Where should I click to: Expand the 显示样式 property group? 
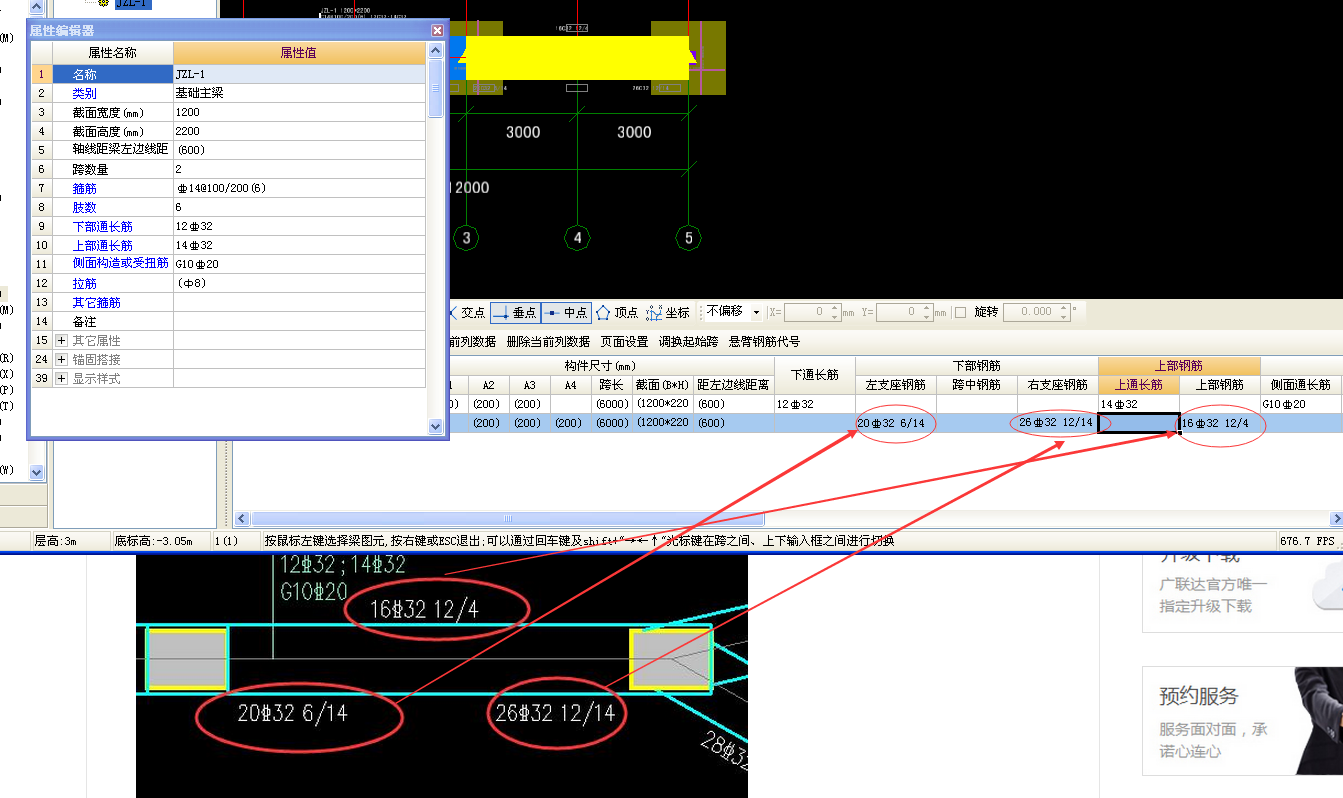click(x=61, y=379)
